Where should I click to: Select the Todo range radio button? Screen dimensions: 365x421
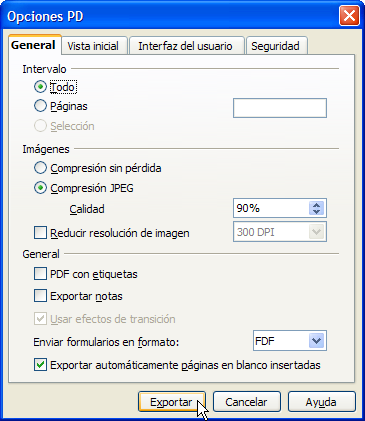pos(40,87)
